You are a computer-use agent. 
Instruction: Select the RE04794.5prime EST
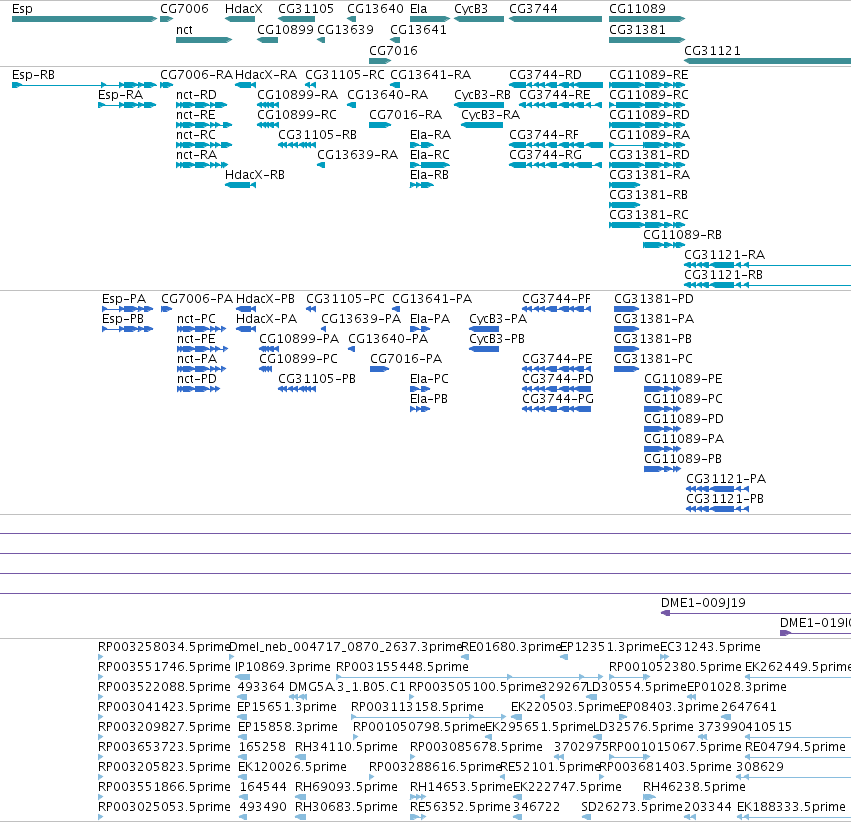coord(798,757)
